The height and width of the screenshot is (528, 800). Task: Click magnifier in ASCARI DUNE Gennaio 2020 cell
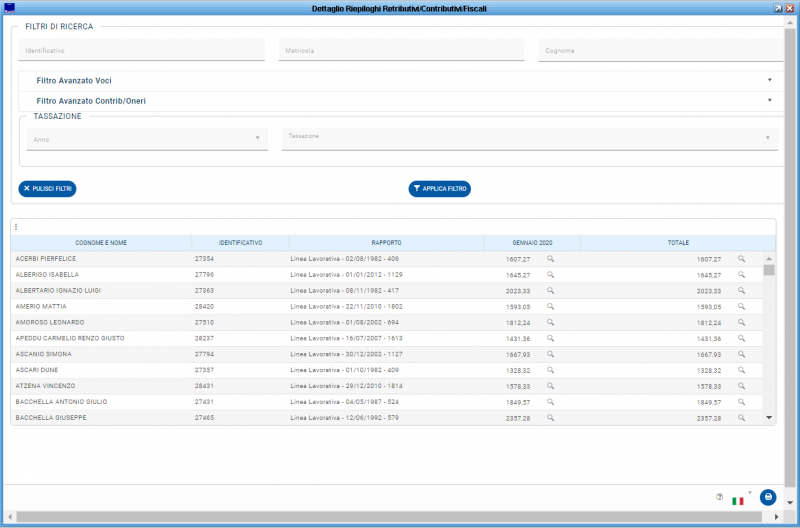point(550,370)
